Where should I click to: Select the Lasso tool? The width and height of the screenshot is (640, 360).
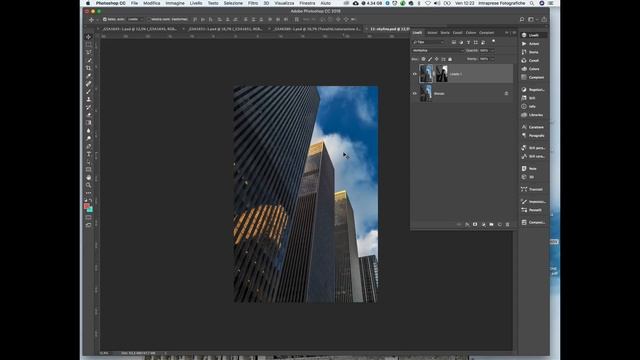(89, 52)
